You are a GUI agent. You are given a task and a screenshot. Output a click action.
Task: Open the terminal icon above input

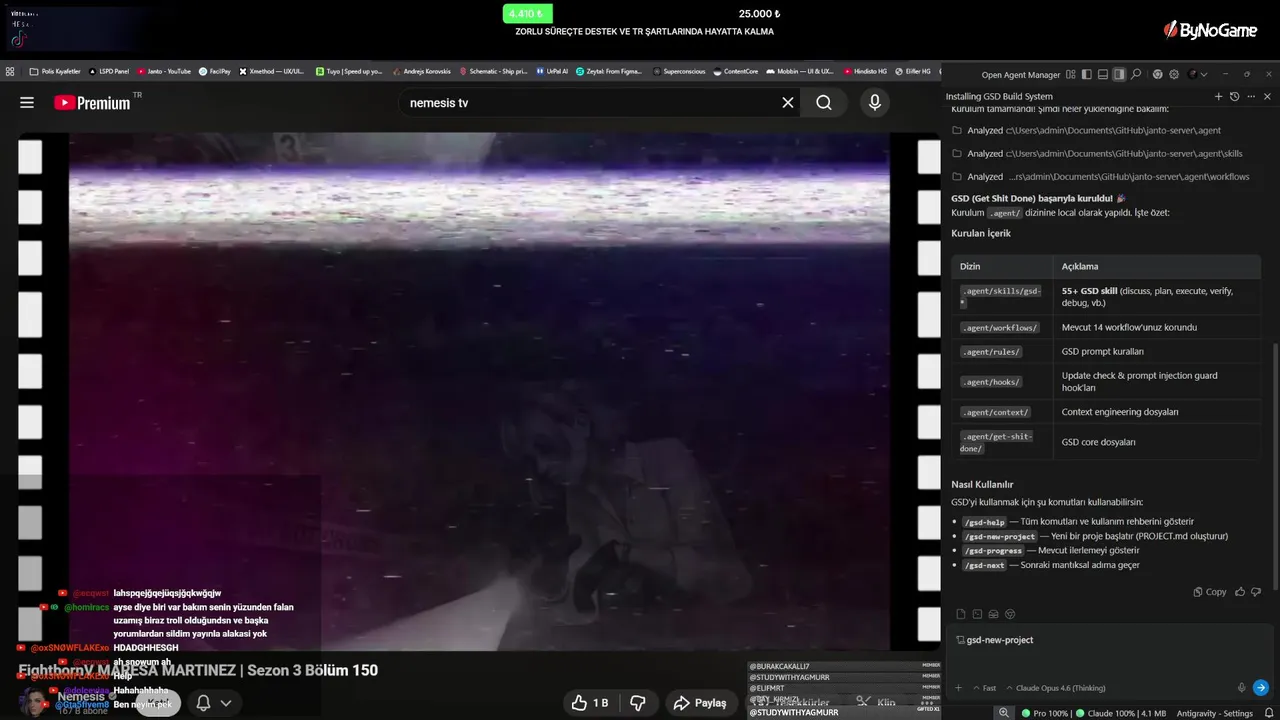pos(977,614)
